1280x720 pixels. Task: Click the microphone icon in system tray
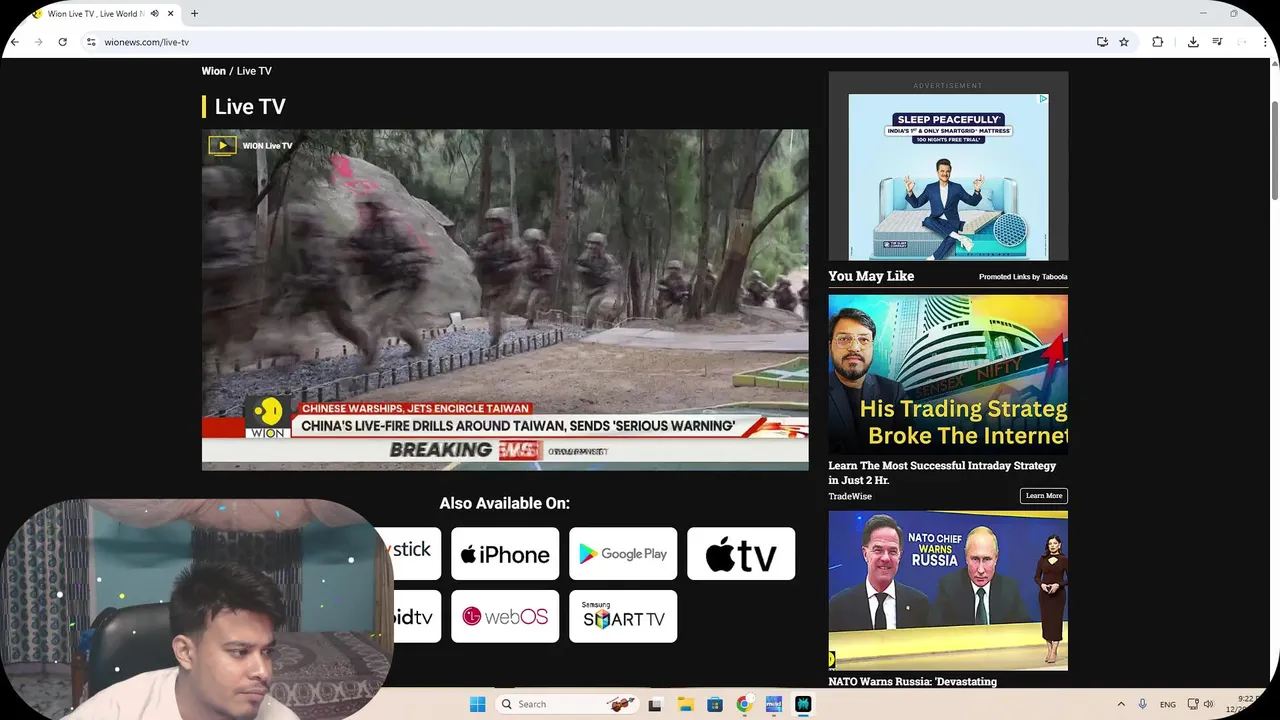click(1142, 704)
